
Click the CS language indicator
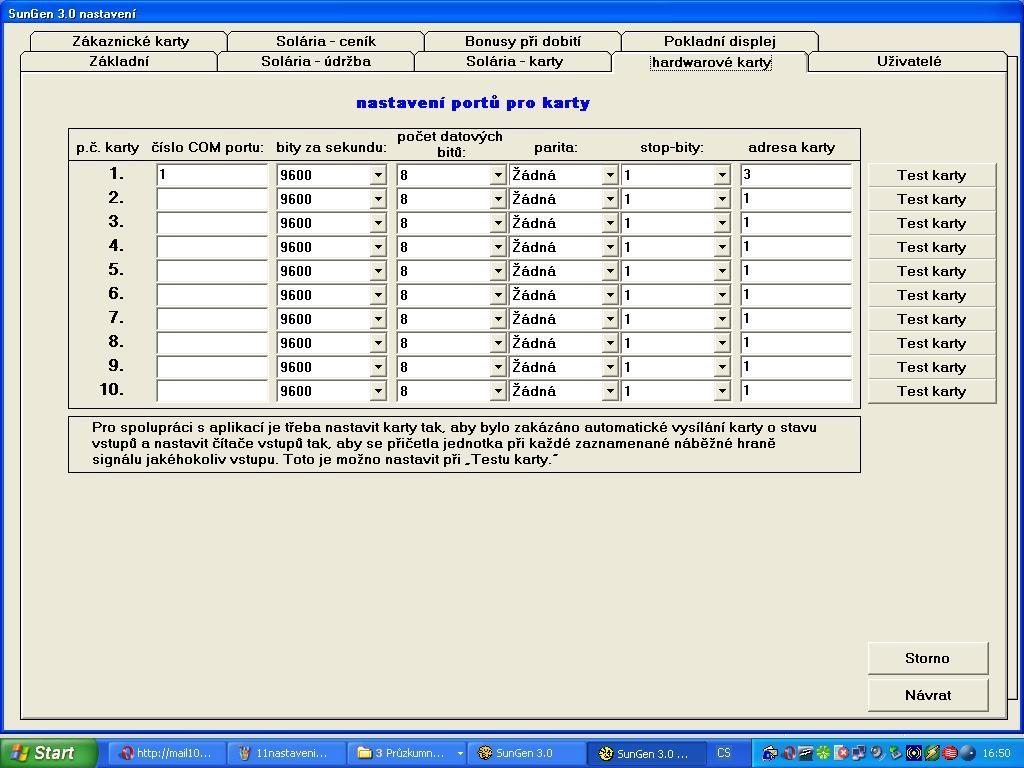[x=724, y=753]
